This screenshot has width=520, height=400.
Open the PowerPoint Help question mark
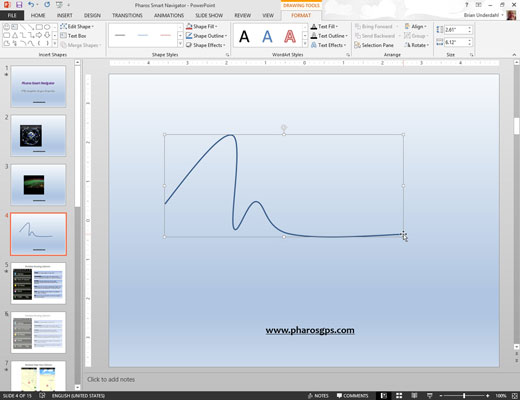467,5
